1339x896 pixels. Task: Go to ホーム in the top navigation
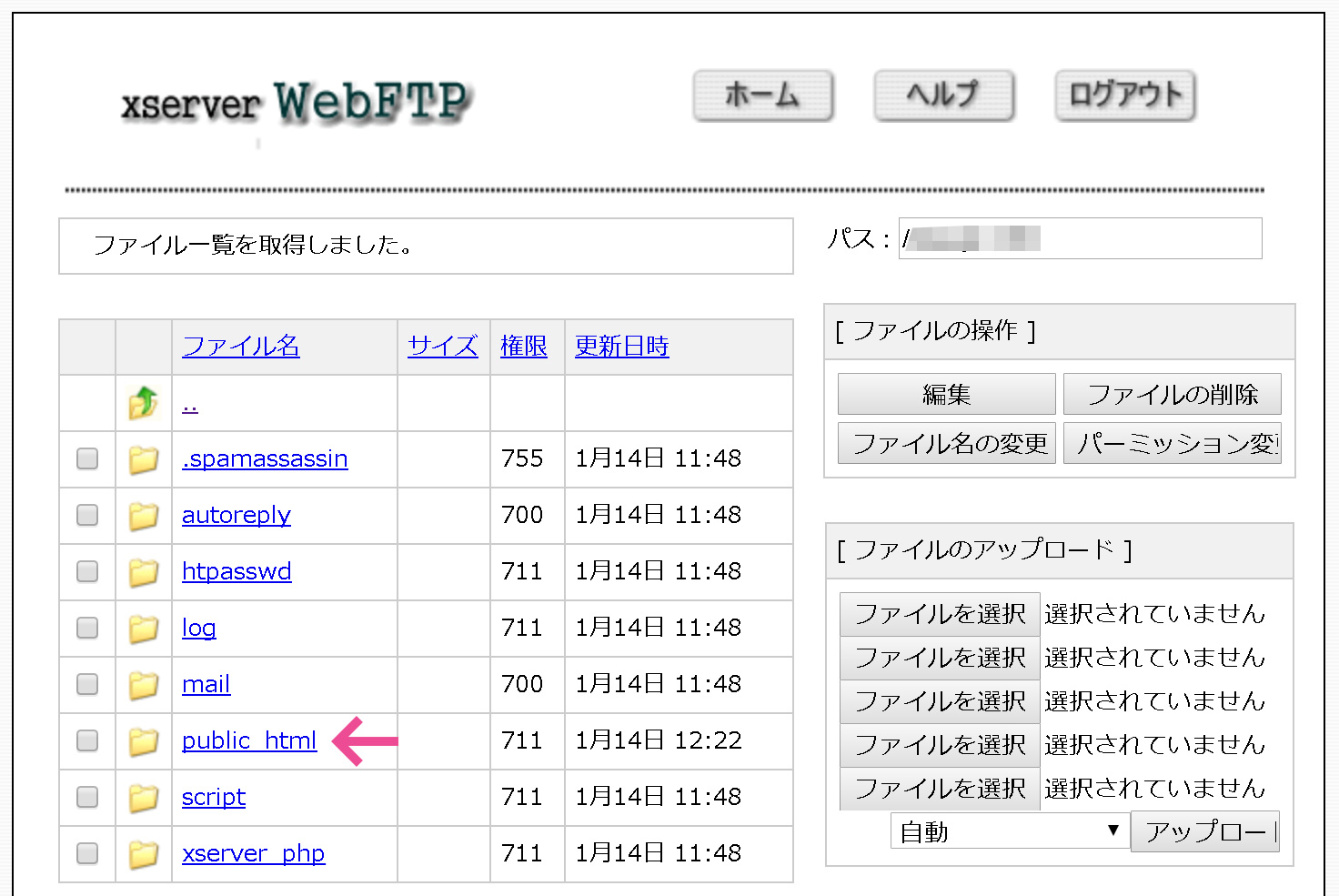(762, 96)
